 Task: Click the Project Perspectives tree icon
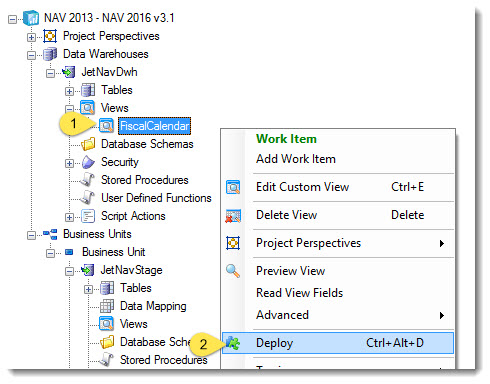[x=50, y=36]
